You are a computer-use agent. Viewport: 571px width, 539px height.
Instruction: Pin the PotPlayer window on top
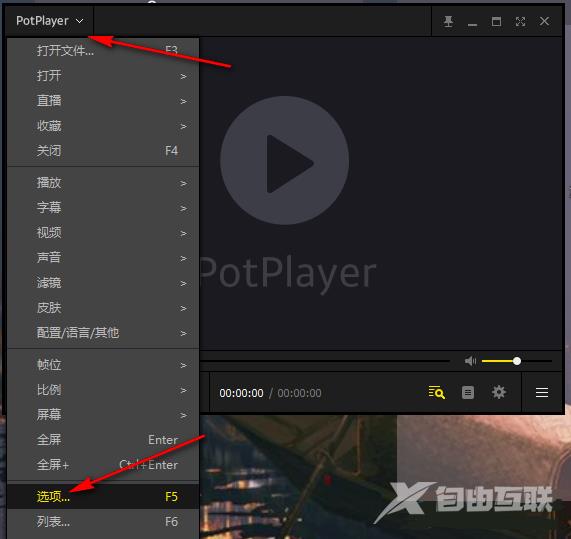point(448,21)
